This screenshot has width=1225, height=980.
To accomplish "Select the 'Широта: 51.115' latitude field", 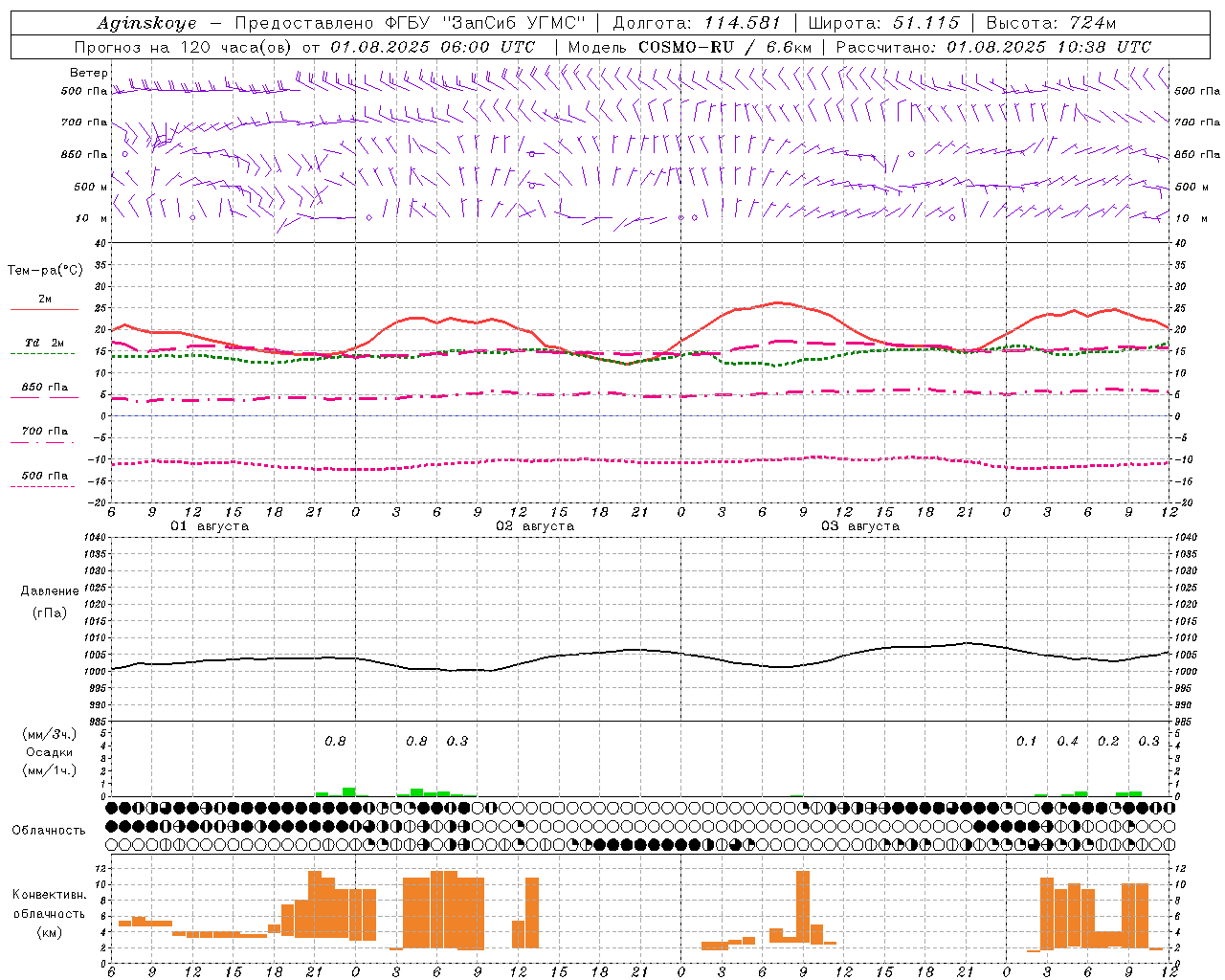I will [883, 23].
